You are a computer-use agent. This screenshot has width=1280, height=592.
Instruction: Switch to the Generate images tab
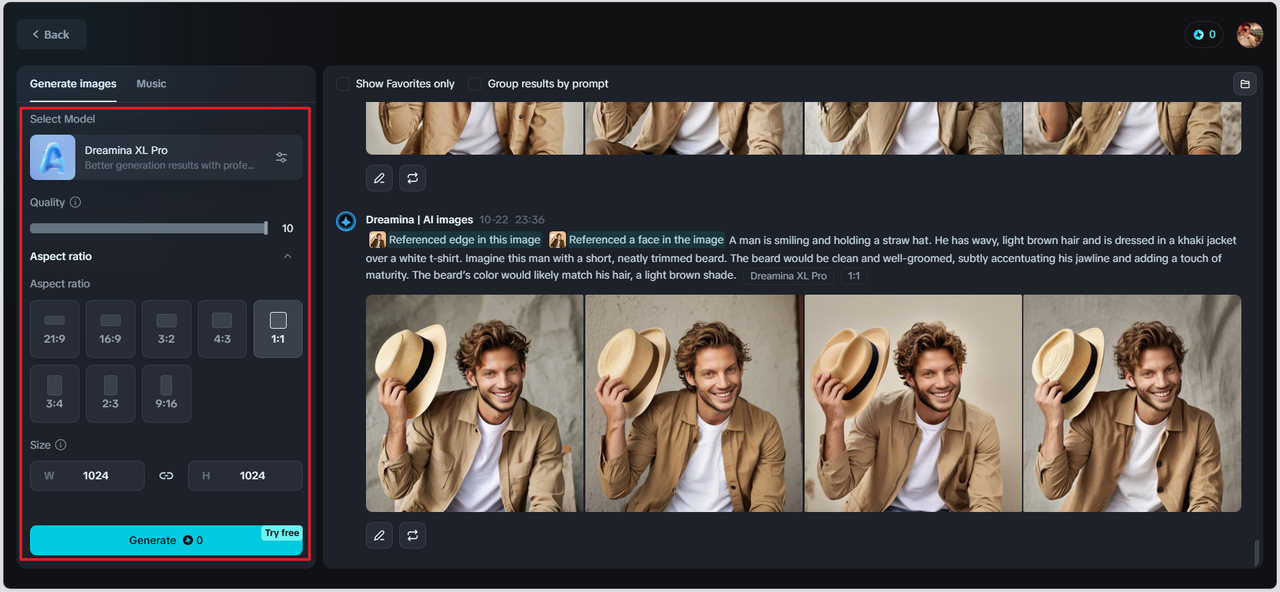click(x=73, y=84)
